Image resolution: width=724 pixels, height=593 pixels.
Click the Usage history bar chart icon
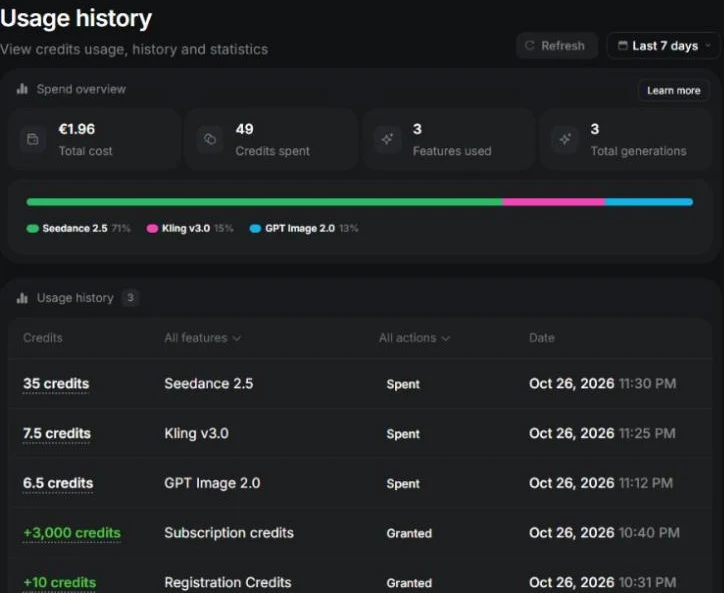point(22,298)
